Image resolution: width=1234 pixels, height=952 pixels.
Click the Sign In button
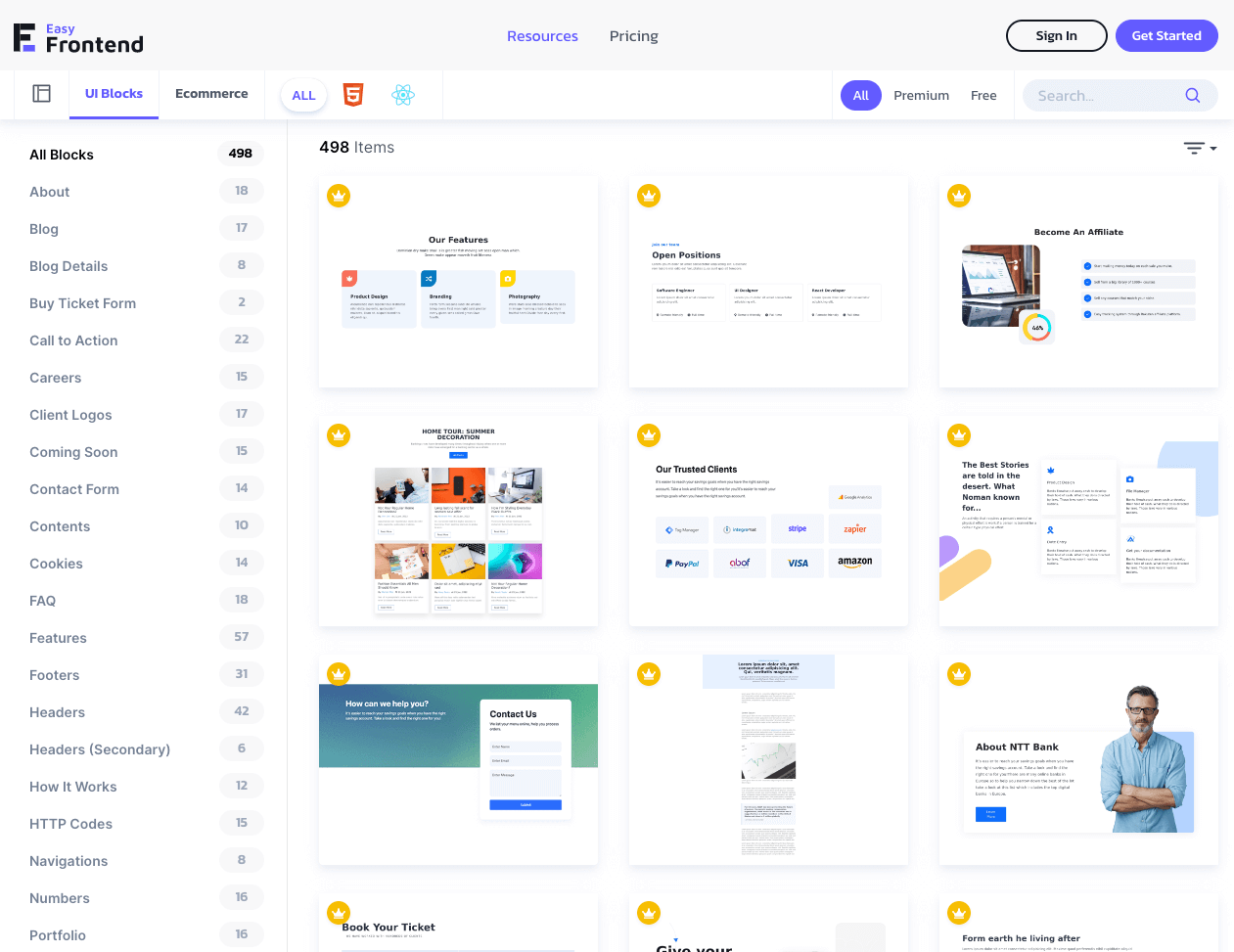click(1056, 35)
